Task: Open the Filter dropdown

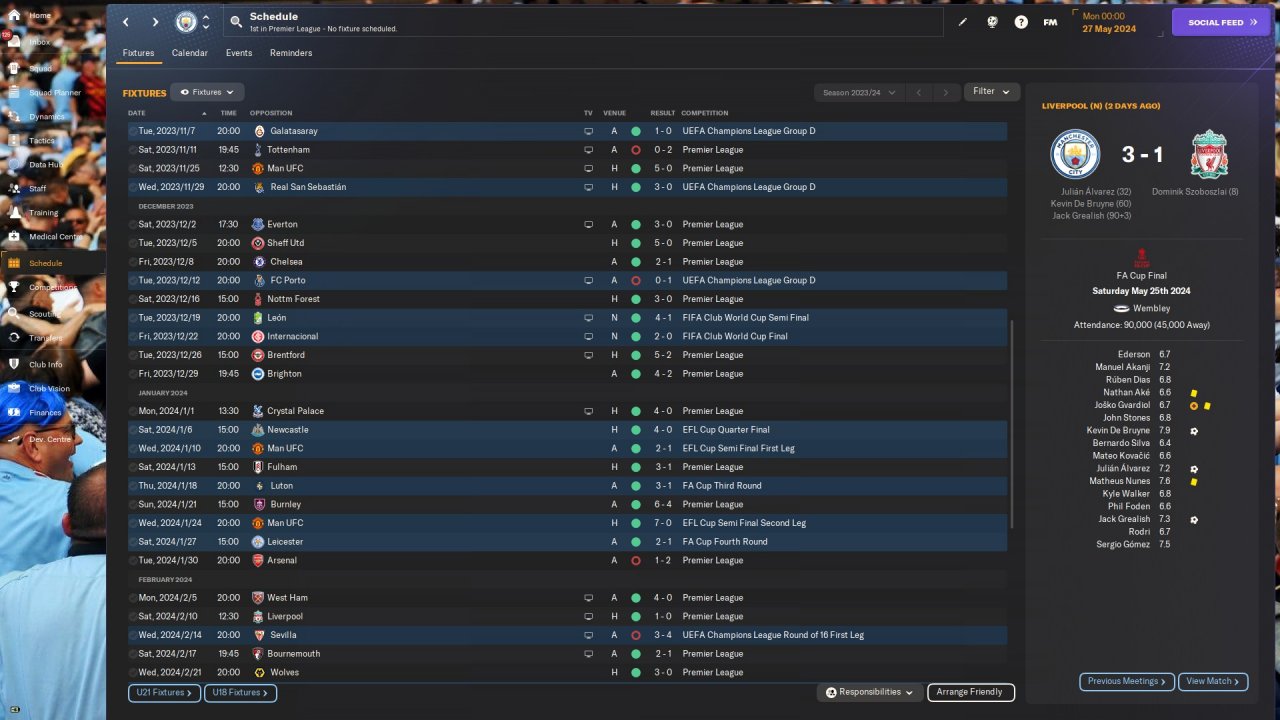Action: coord(992,92)
